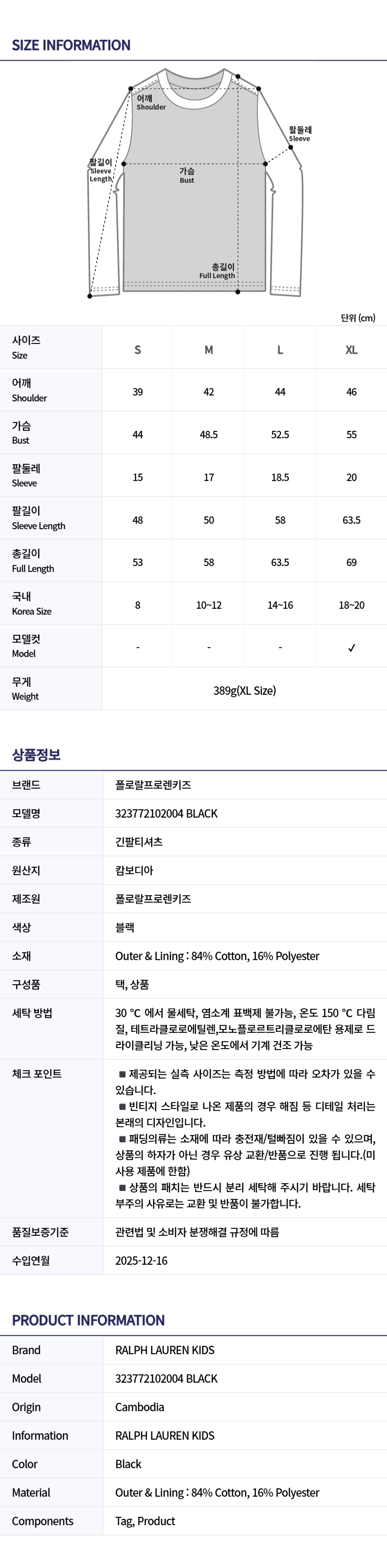
Task: Click the 상품정보 section heading
Action: pyautogui.click(x=36, y=755)
